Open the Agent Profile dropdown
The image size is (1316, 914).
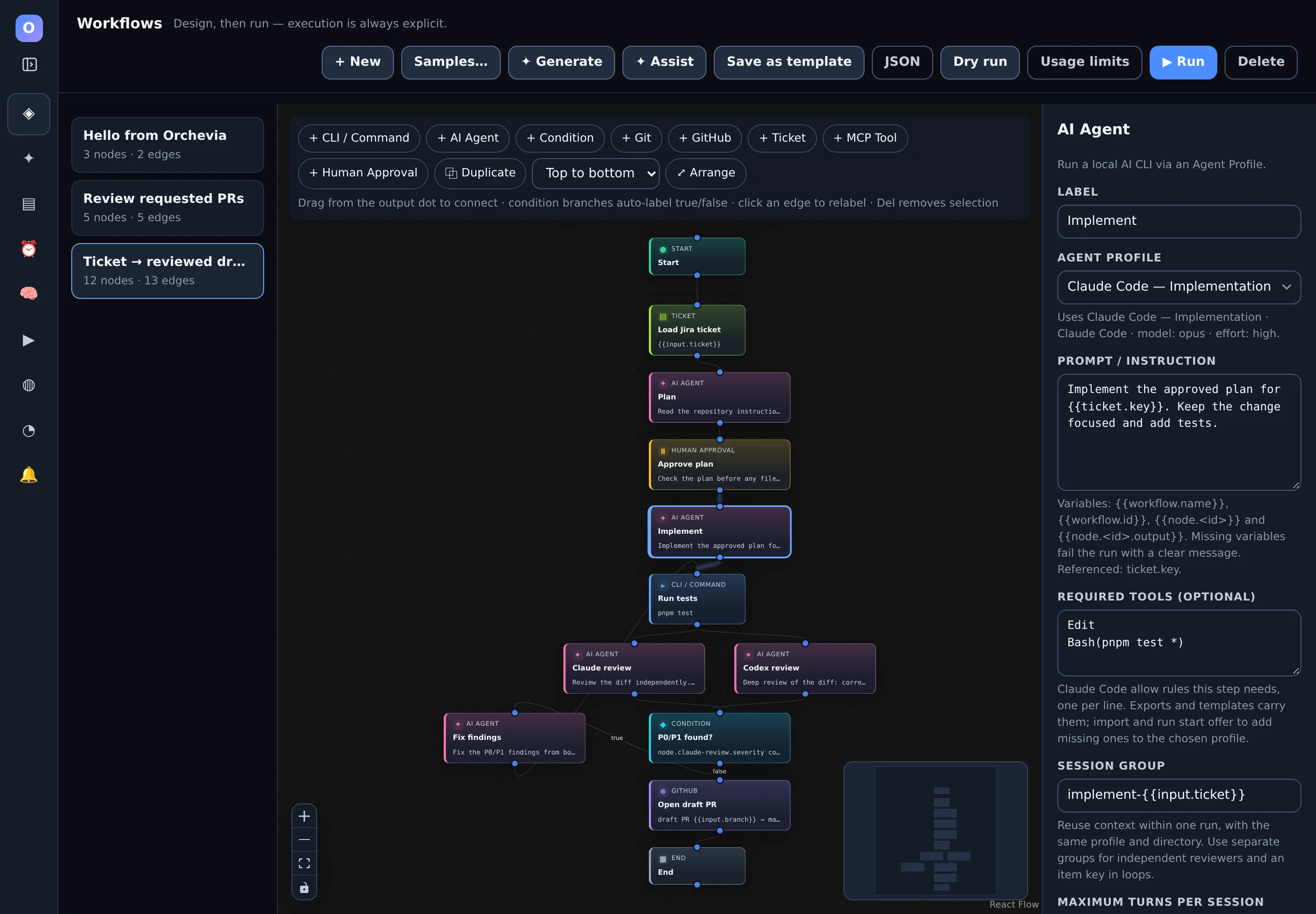pyautogui.click(x=1178, y=287)
